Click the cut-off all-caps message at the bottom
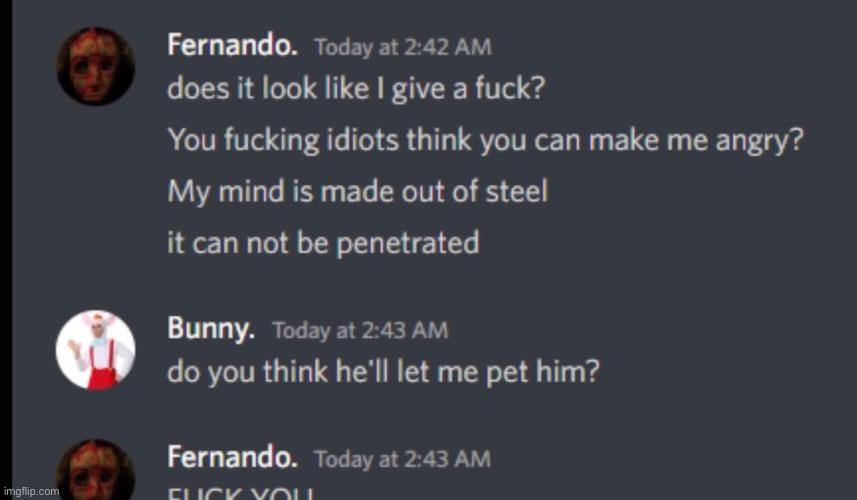Image resolution: width=857 pixels, height=500 pixels. [x=240, y=493]
